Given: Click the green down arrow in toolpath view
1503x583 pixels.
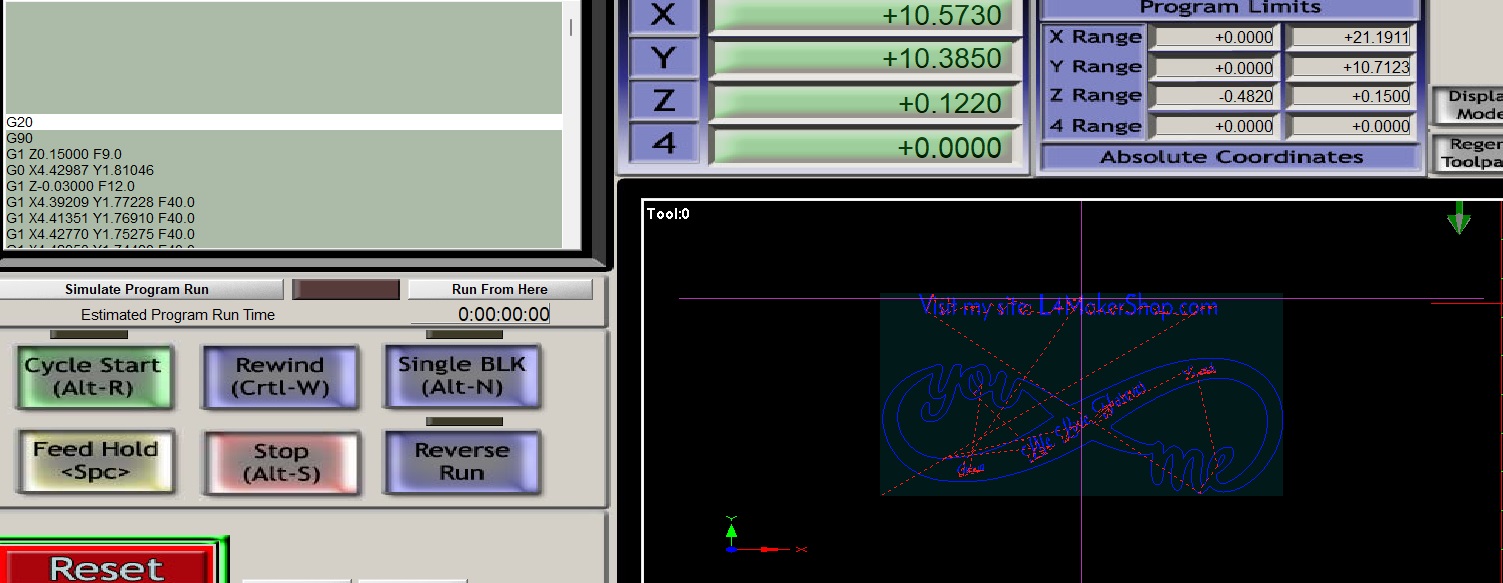Looking at the screenshot, I should pyautogui.click(x=1459, y=220).
